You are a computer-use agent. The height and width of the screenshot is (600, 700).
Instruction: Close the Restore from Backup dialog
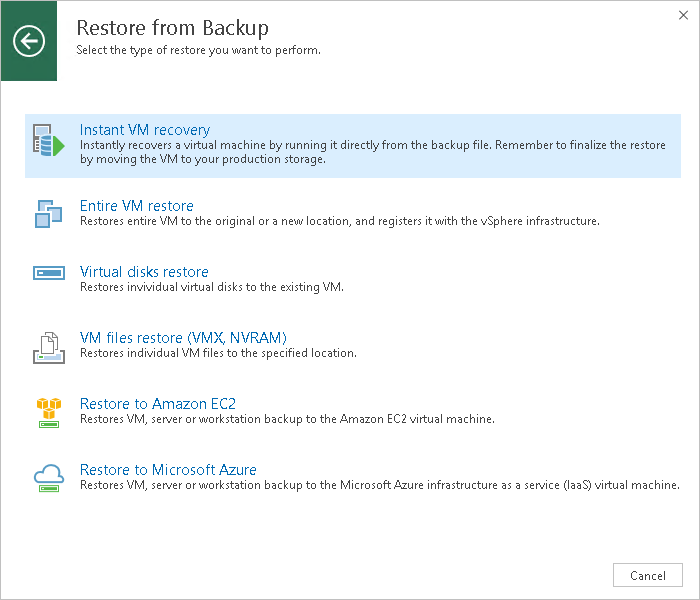(681, 16)
